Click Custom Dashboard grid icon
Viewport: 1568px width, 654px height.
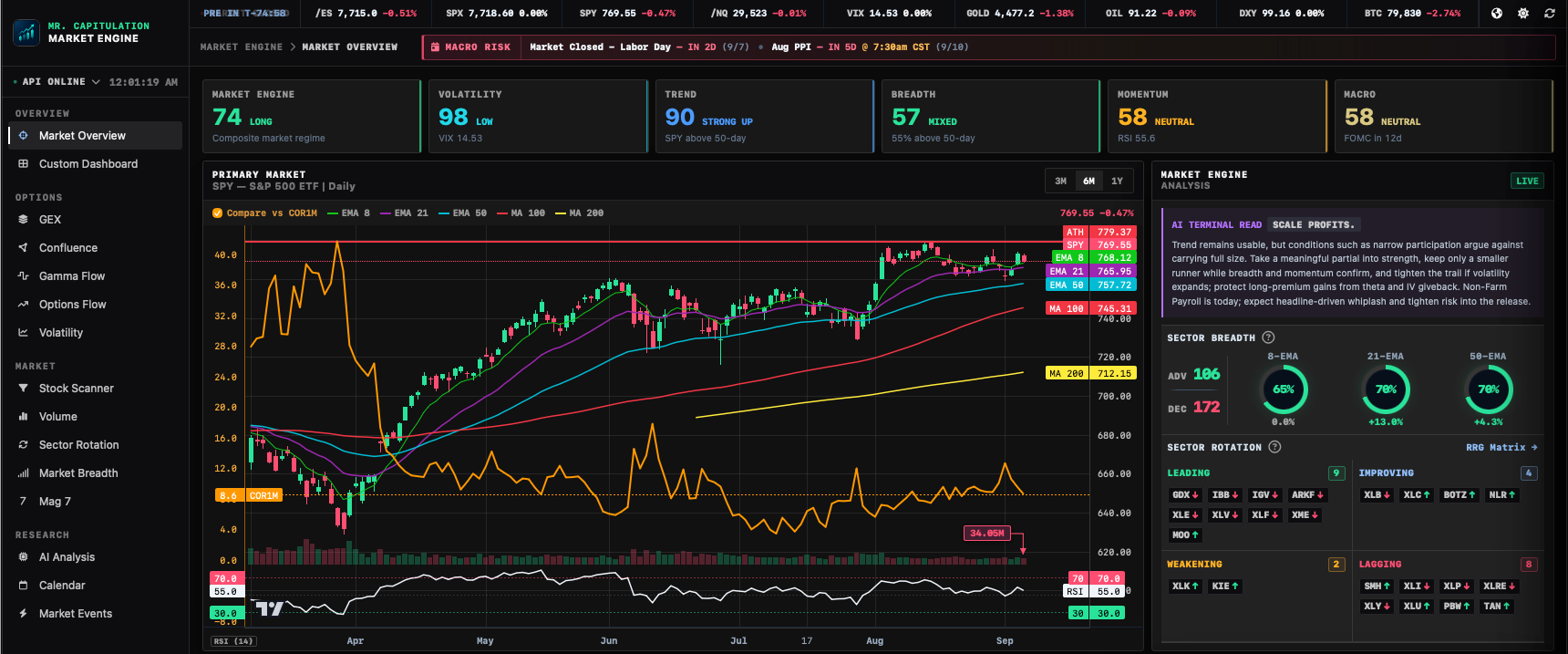(x=23, y=163)
